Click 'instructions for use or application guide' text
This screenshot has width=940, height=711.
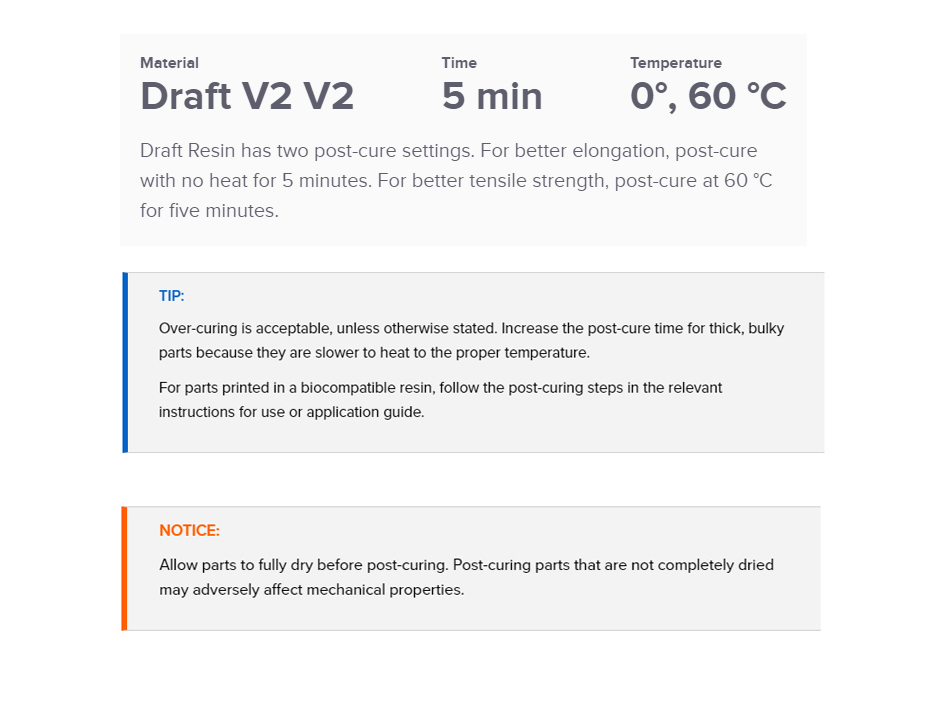(x=291, y=412)
